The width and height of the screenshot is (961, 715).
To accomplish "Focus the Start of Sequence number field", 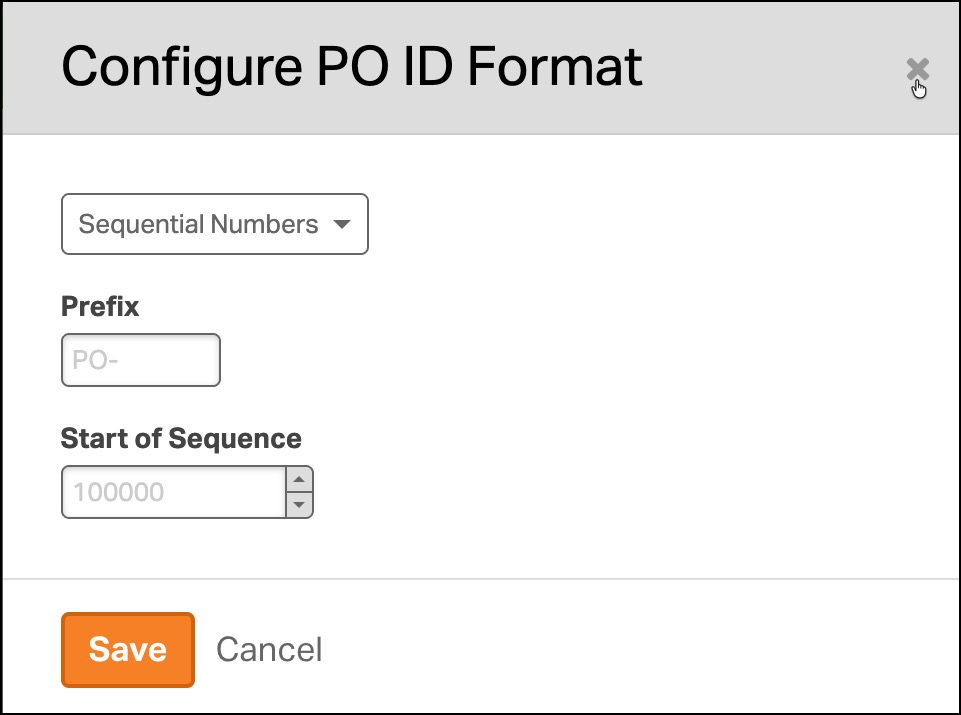I will coord(173,492).
